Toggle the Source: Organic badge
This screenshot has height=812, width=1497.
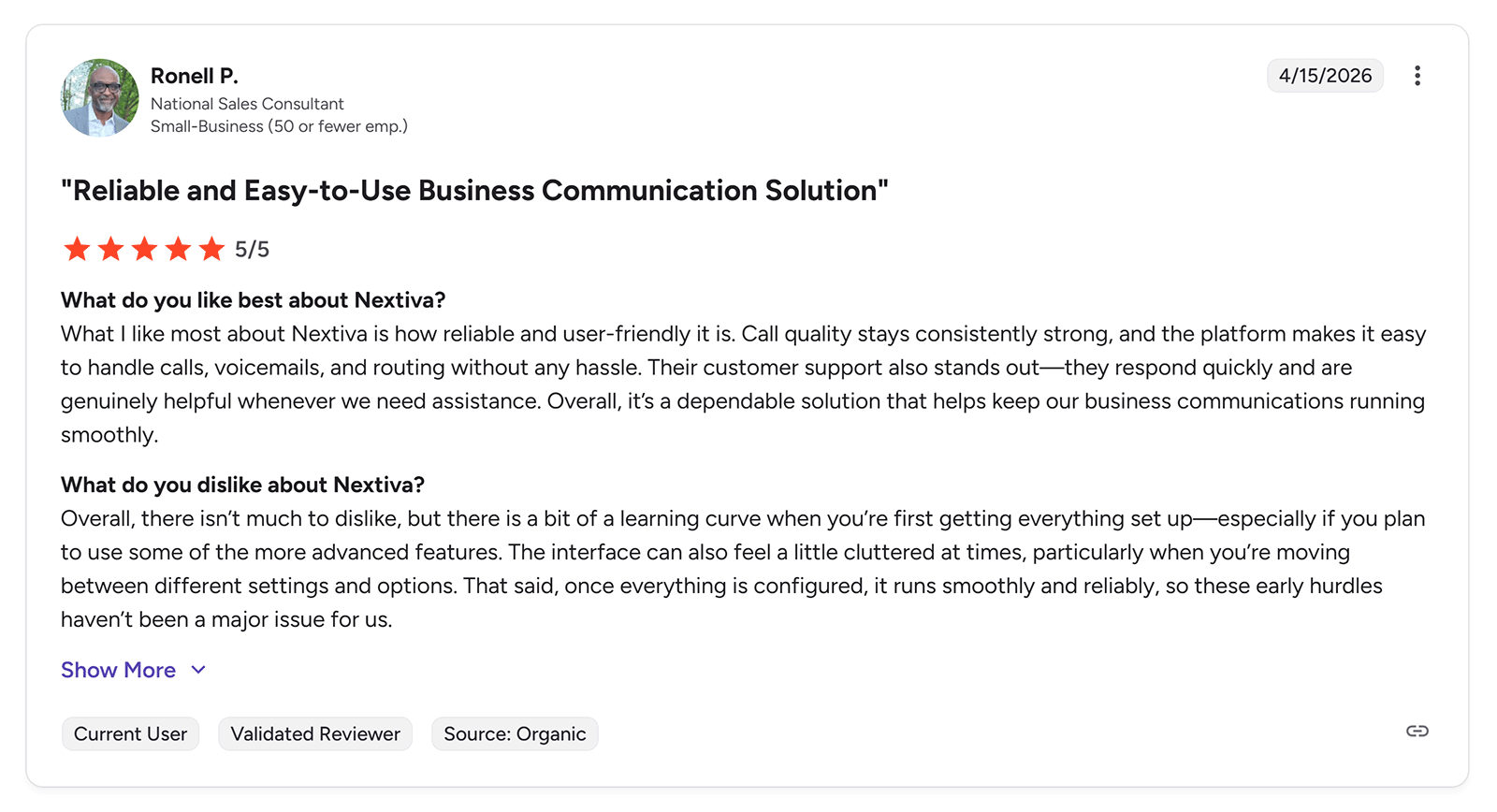[514, 733]
